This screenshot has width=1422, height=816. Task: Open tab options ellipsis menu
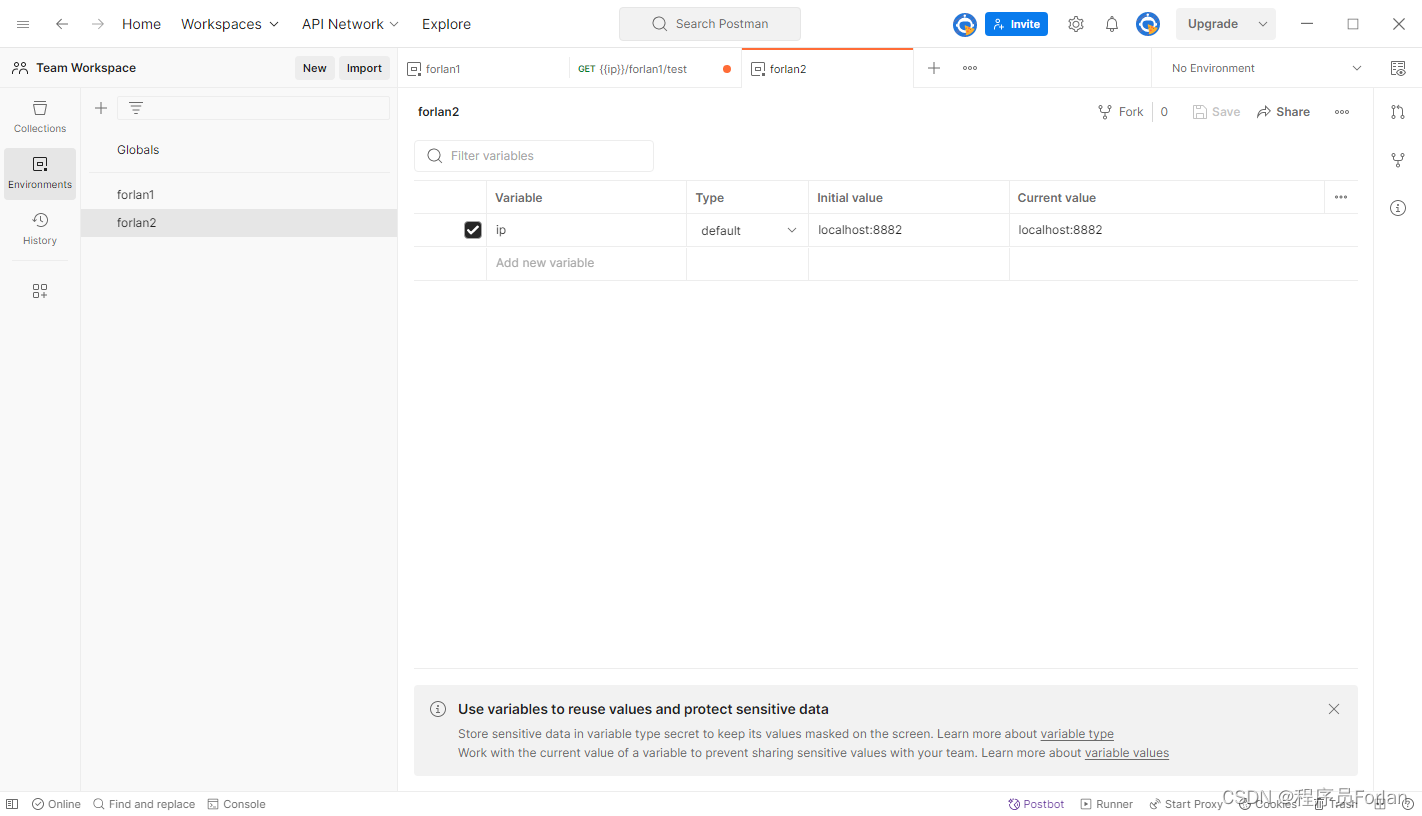click(x=970, y=68)
